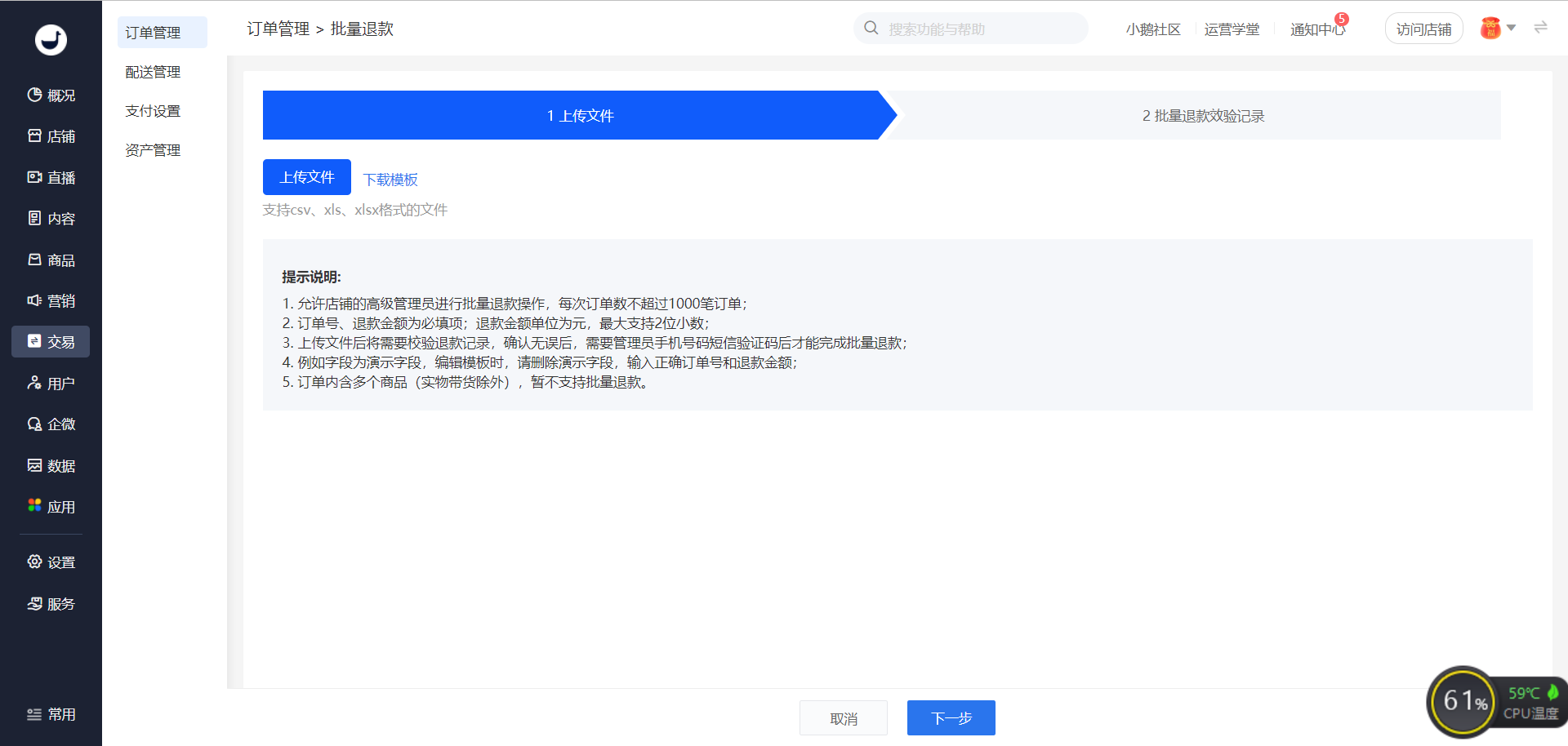1568x746 pixels.
Task: Open 企微 WeCom section
Action: point(51,424)
